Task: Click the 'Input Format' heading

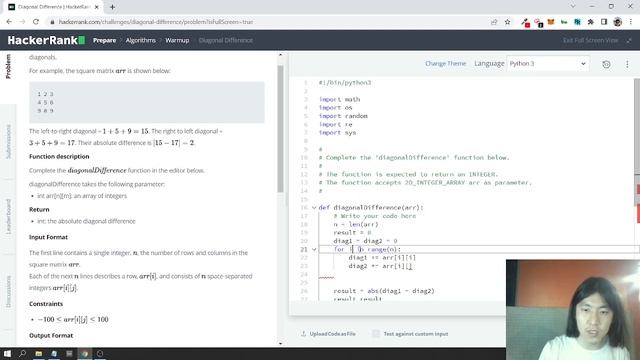Action: pyautogui.click(x=49, y=237)
